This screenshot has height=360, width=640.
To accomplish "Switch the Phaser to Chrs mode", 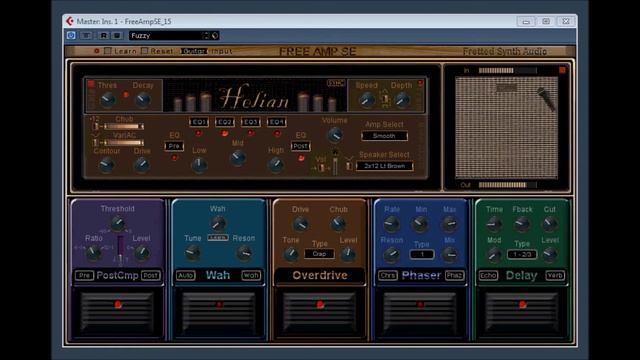I will point(387,276).
